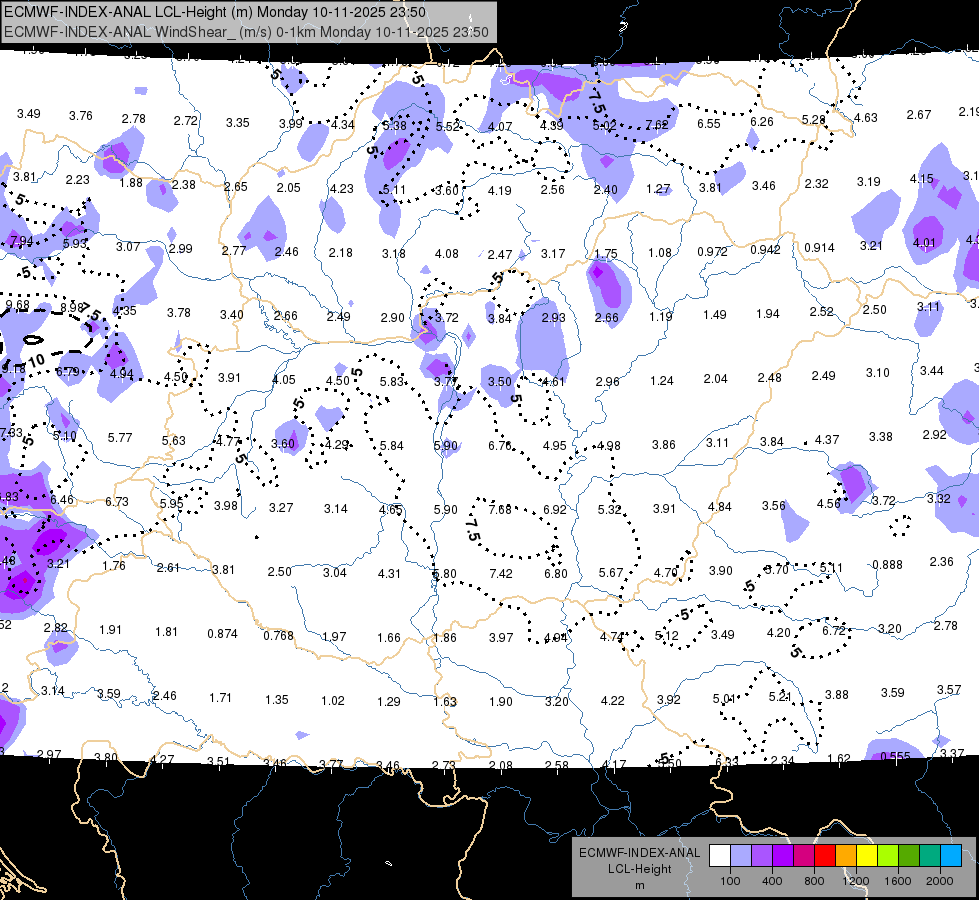Click the wind shear value 5.32
The width and height of the screenshot is (979, 900).
(609, 509)
